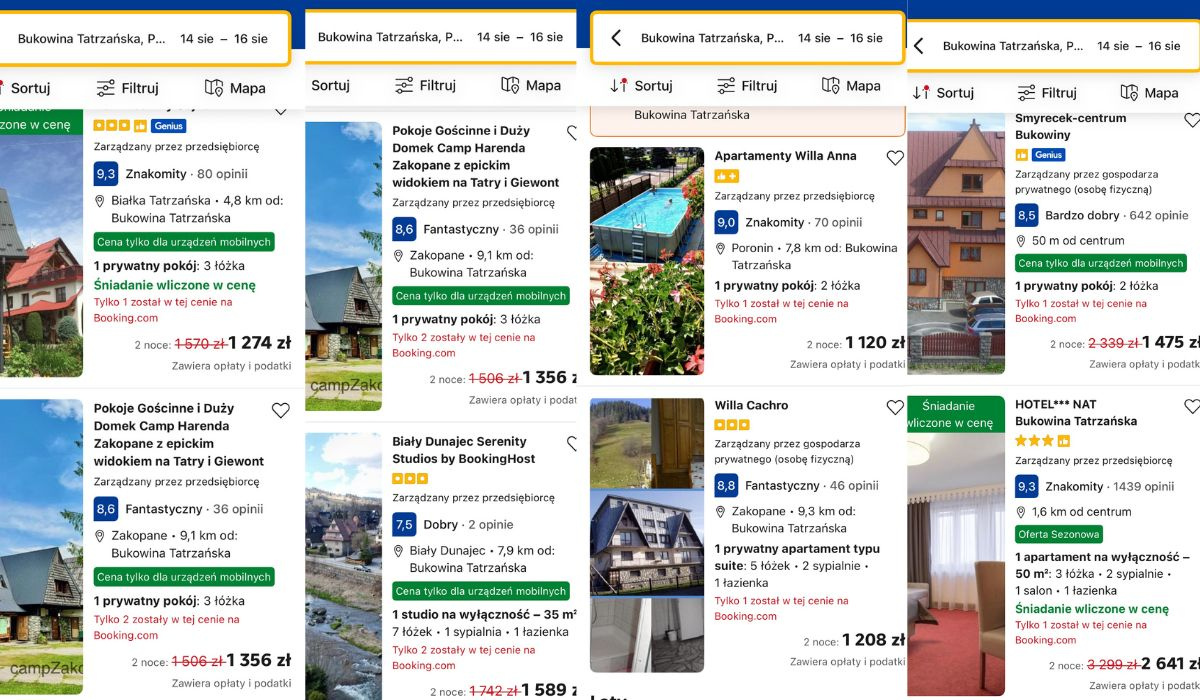Click the 1439 opinii review count
Viewport: 1200px width, 700px height.
1141,486
